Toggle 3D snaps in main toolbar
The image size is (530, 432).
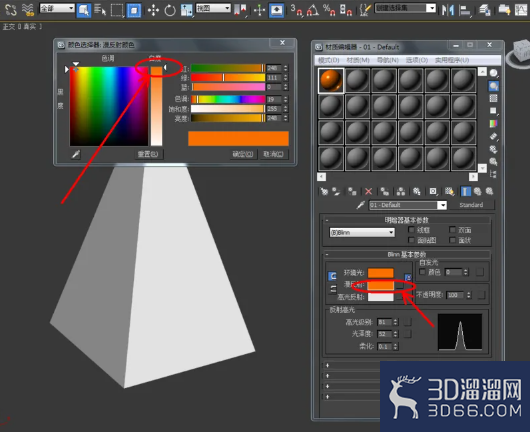(296, 10)
